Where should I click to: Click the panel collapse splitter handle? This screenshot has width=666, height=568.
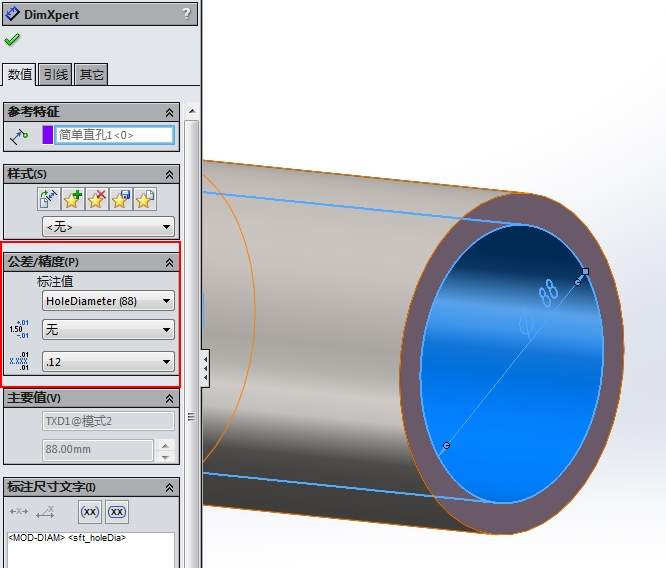(205, 368)
